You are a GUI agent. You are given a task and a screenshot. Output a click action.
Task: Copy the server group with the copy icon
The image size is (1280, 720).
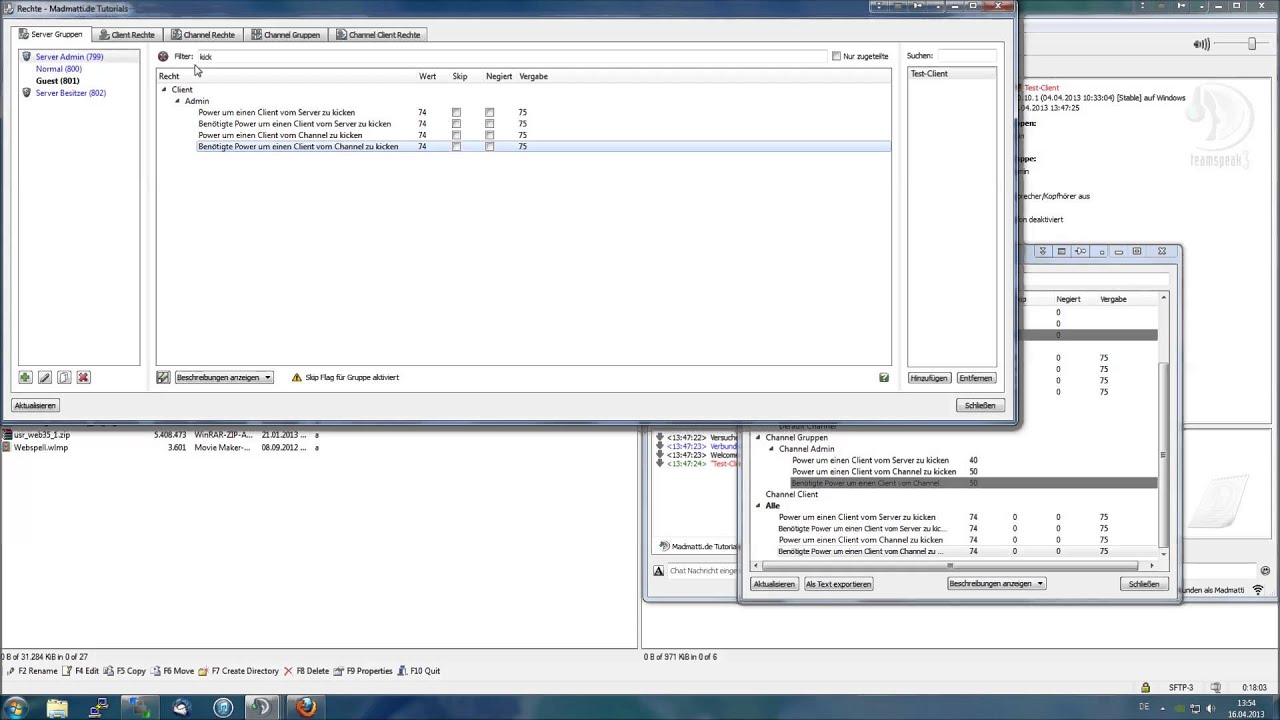[64, 377]
